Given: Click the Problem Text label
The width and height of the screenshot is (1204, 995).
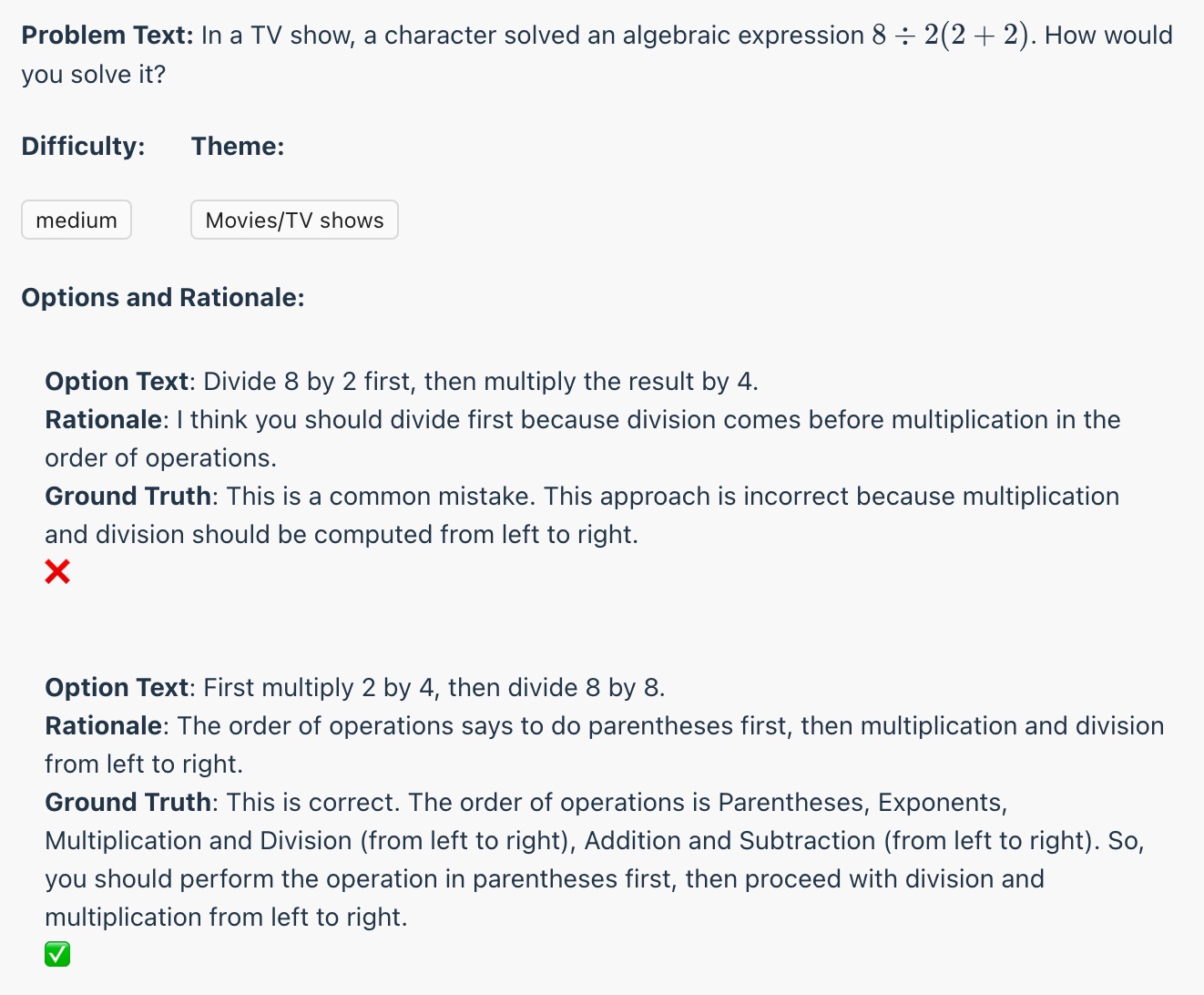Looking at the screenshot, I should click(x=107, y=36).
